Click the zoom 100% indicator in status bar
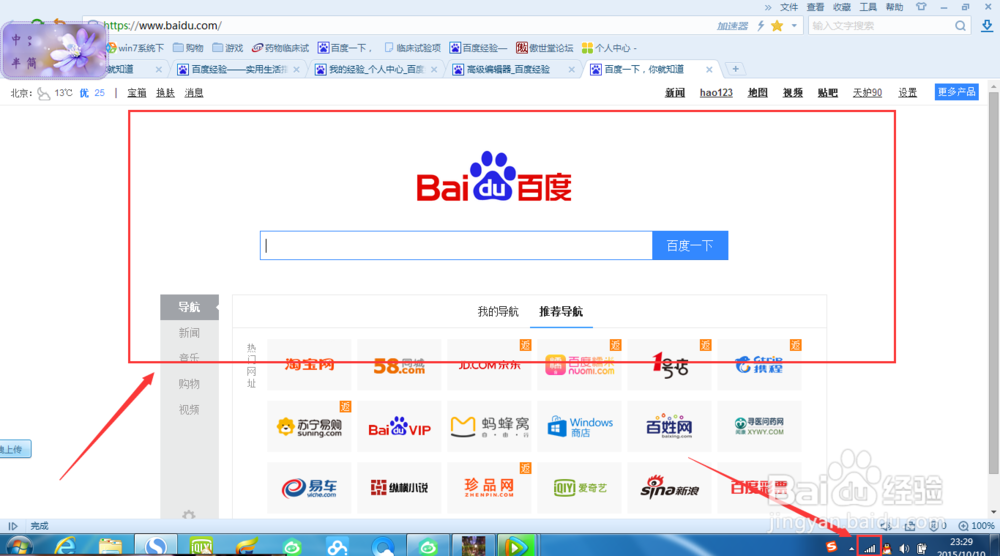This screenshot has height=556, width=1000. pos(977,526)
